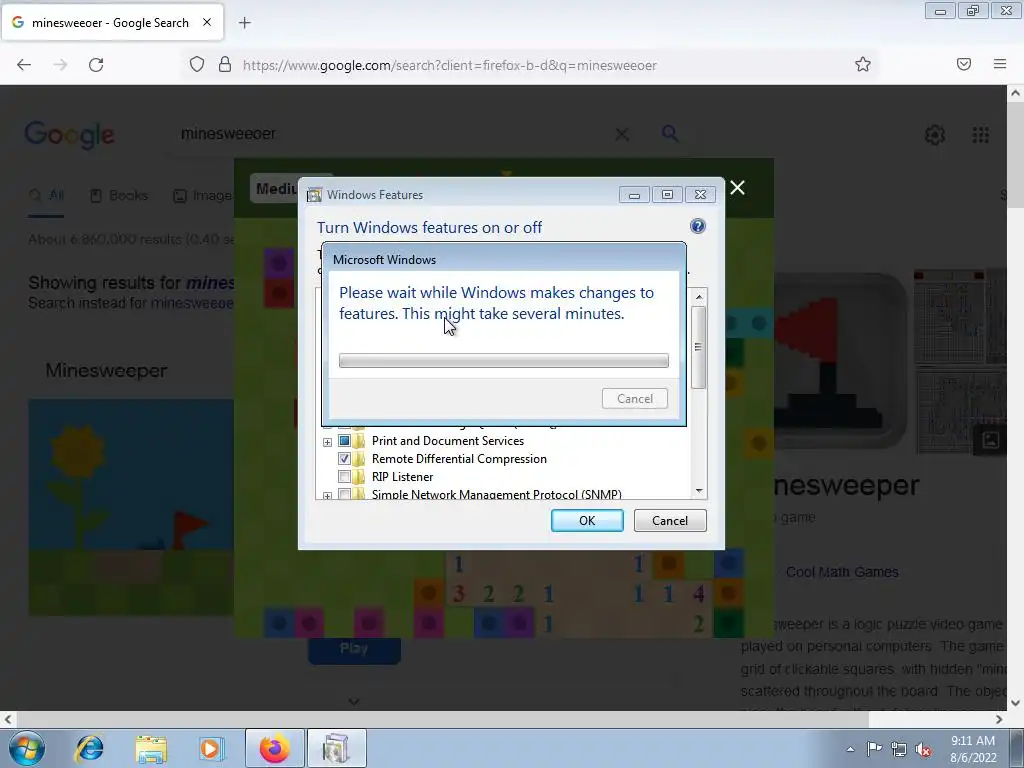Open the Action Center flag icon
The width and height of the screenshot is (1024, 768).
(x=874, y=749)
